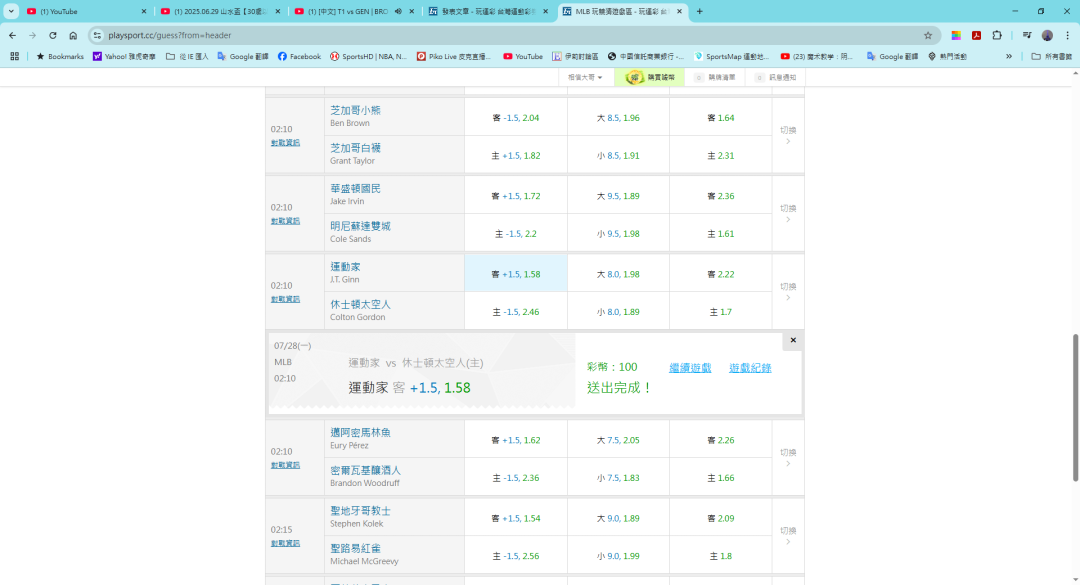Expand the hidden bookmarks overflow chevron
The height and width of the screenshot is (585, 1080).
(x=1008, y=57)
